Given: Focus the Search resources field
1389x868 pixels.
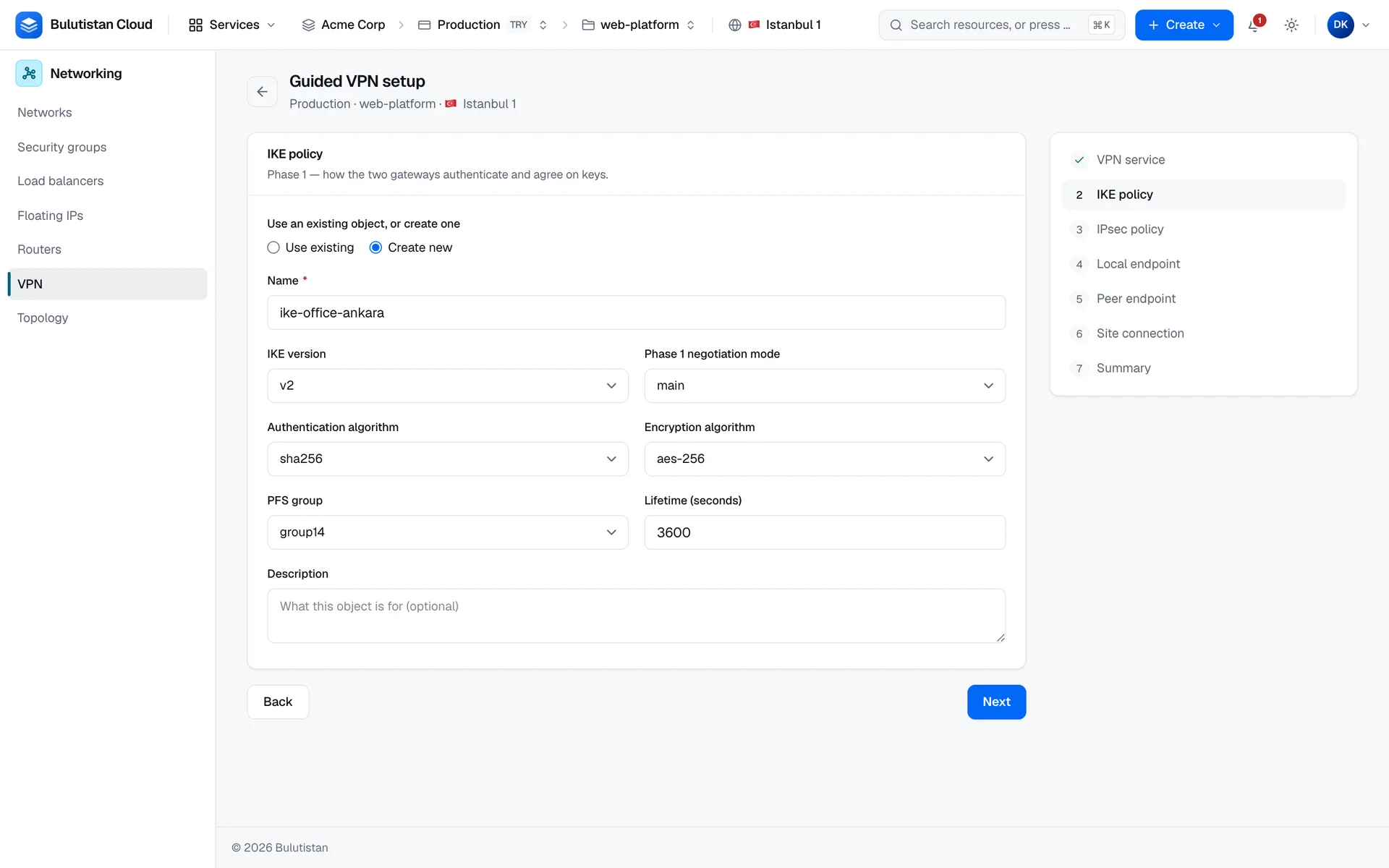Looking at the screenshot, I should tap(1001, 25).
